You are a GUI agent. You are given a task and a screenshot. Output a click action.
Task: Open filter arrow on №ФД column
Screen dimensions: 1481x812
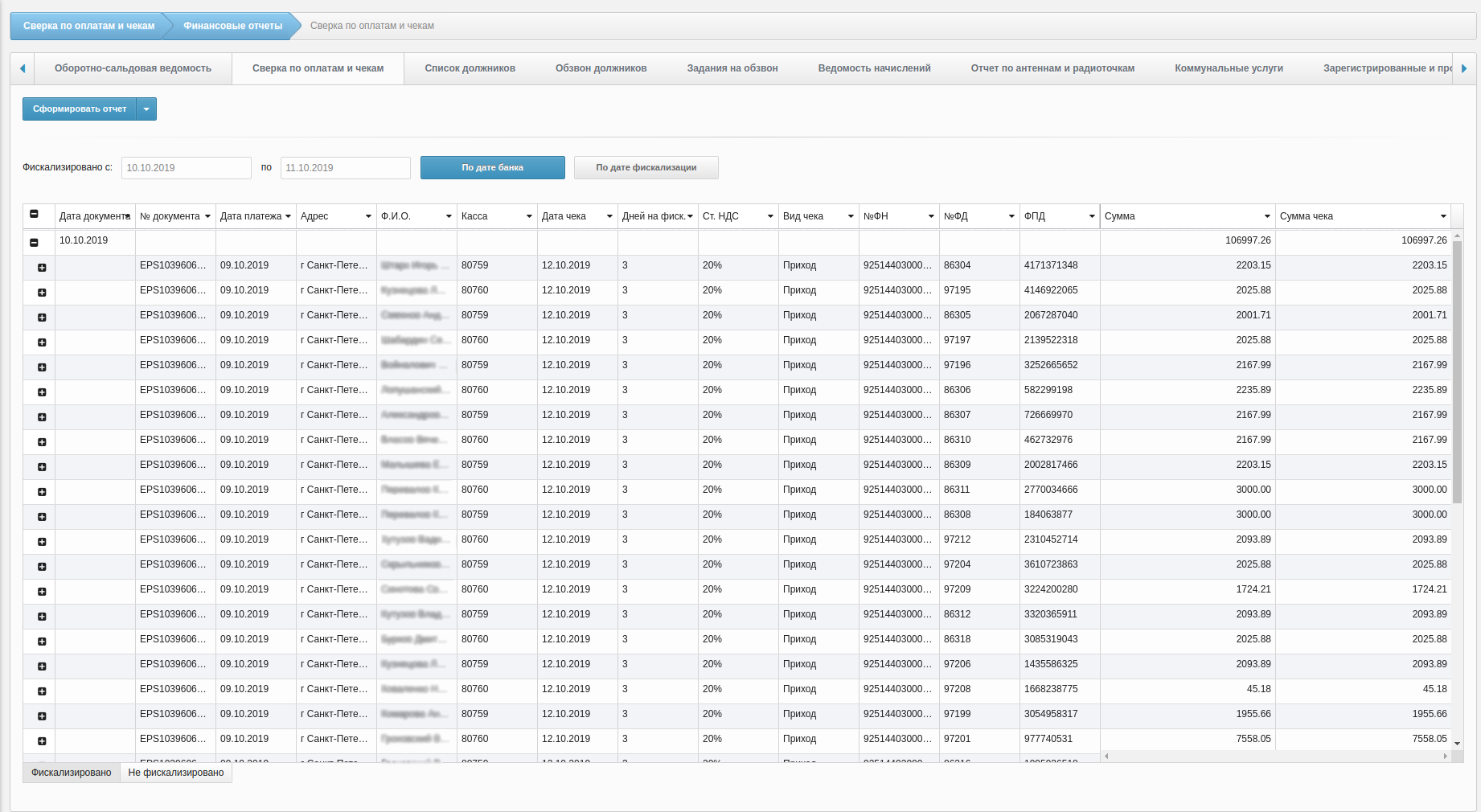pos(1011,216)
